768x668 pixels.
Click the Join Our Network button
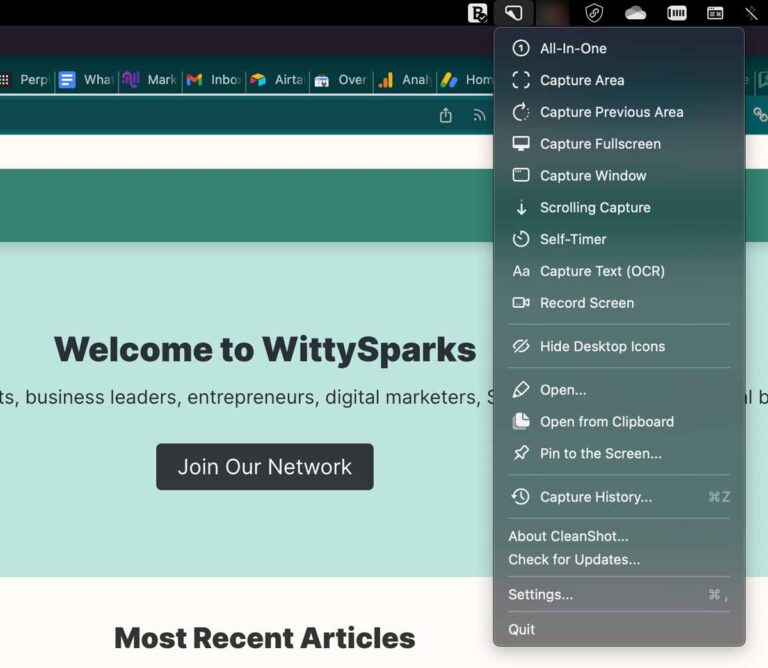click(x=265, y=467)
